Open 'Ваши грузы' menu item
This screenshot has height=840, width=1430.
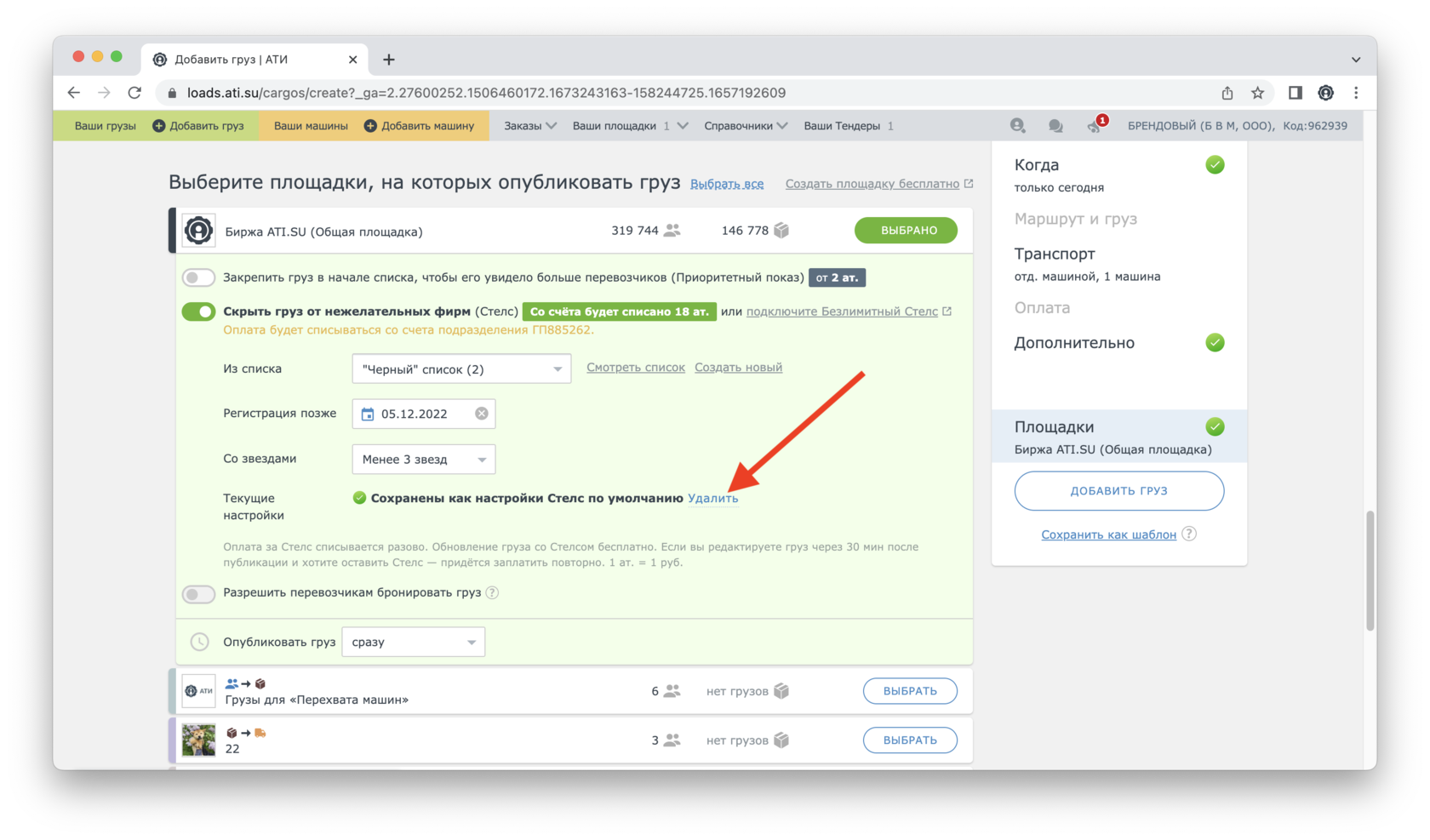point(105,126)
